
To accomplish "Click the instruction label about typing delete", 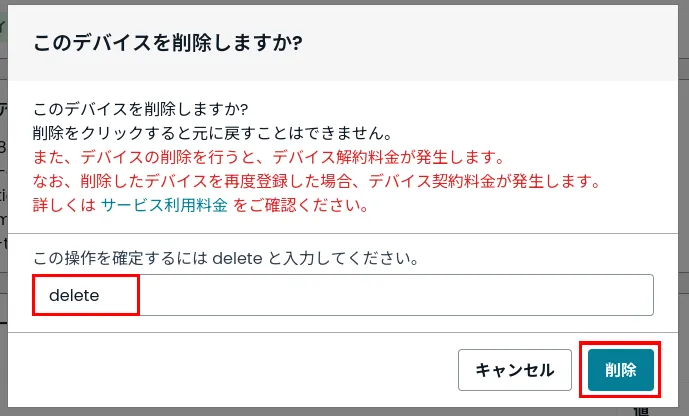I will [x=225, y=258].
